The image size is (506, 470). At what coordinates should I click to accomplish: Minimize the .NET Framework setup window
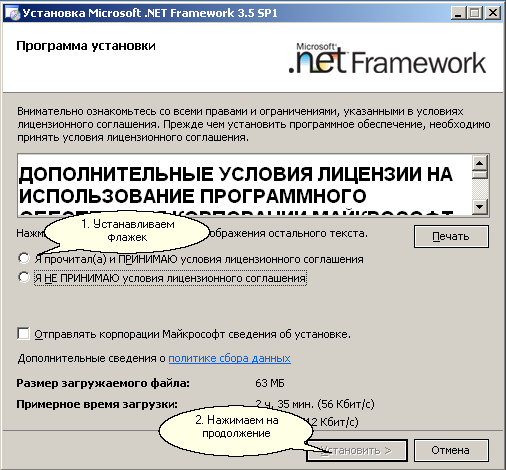point(459,13)
